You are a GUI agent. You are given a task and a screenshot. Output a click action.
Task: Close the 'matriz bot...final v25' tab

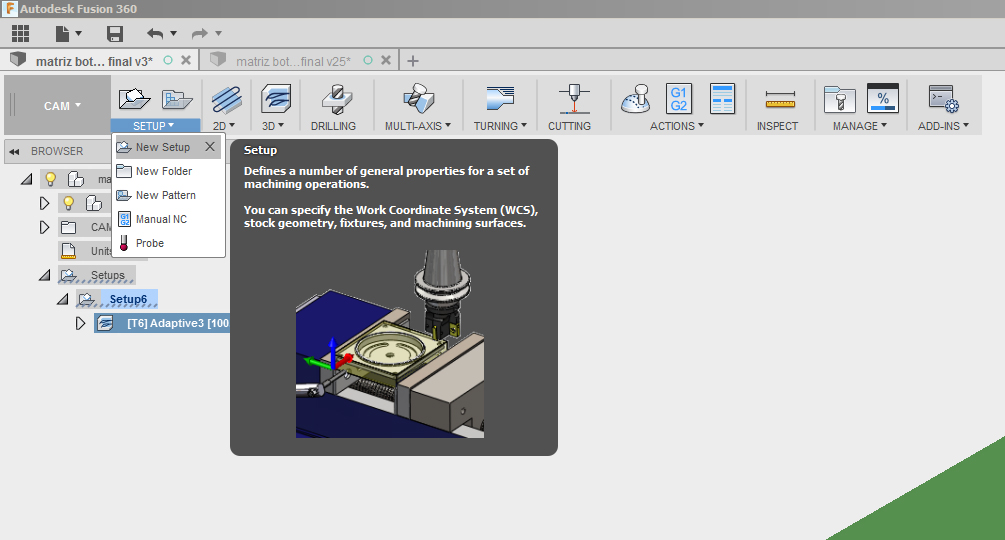[x=386, y=60]
